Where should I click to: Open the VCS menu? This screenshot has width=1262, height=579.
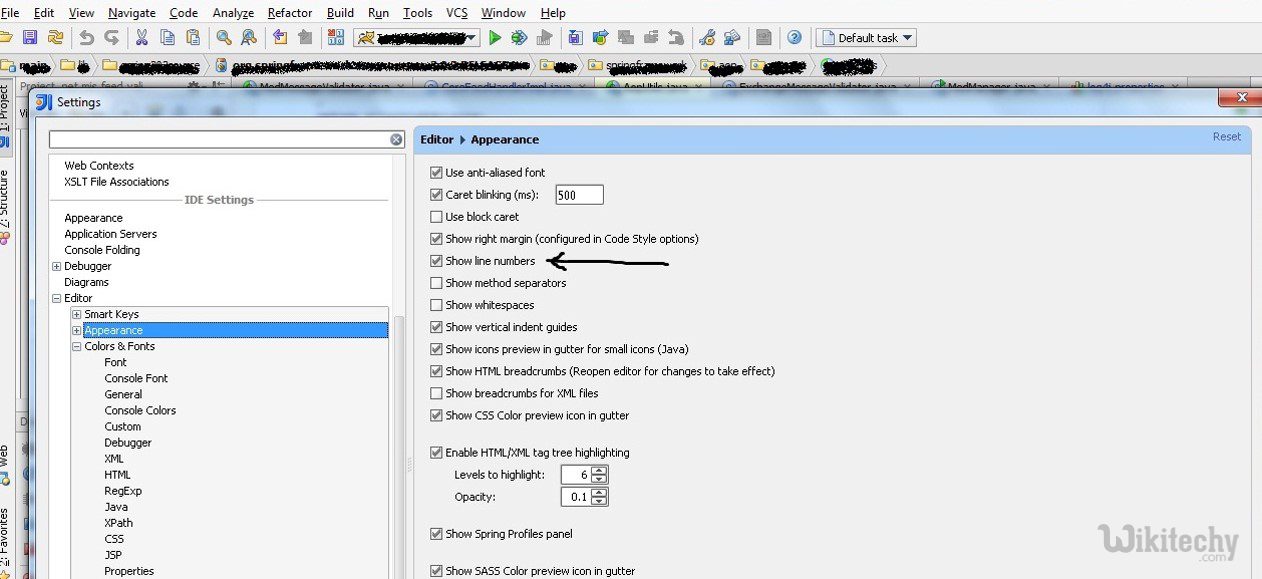[x=456, y=13]
